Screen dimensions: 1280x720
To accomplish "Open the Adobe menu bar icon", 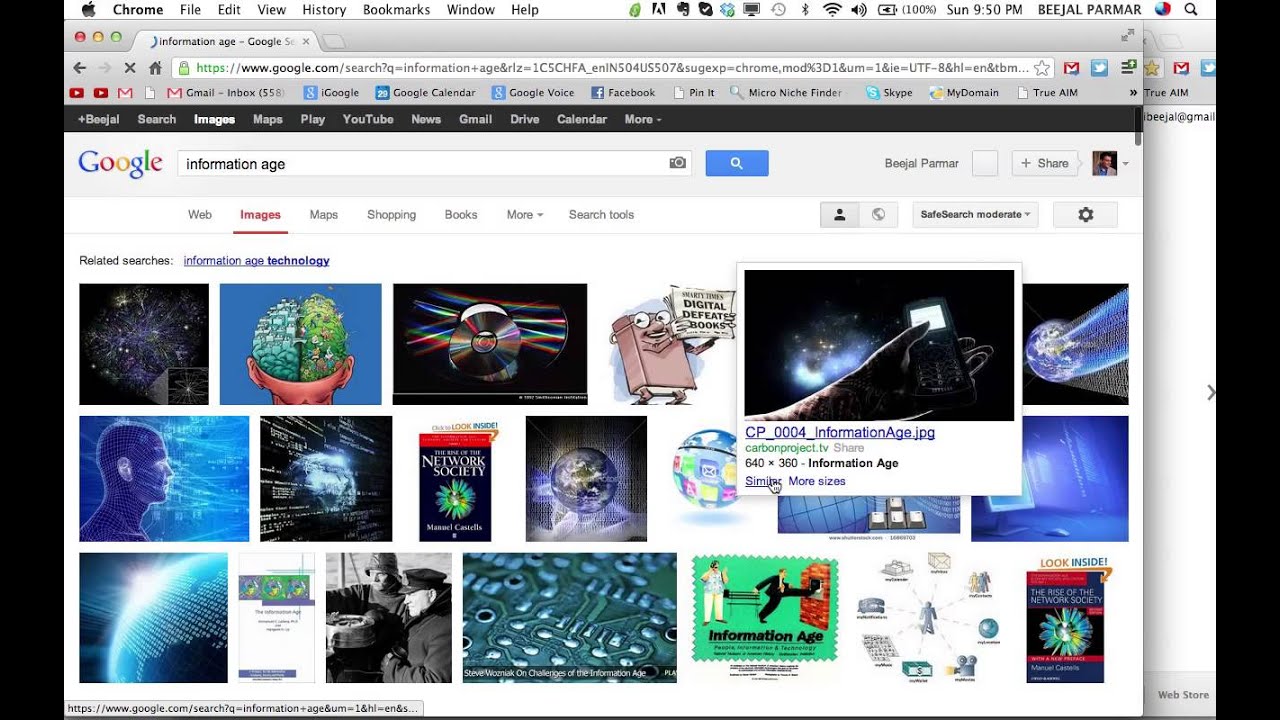I will click(x=659, y=10).
